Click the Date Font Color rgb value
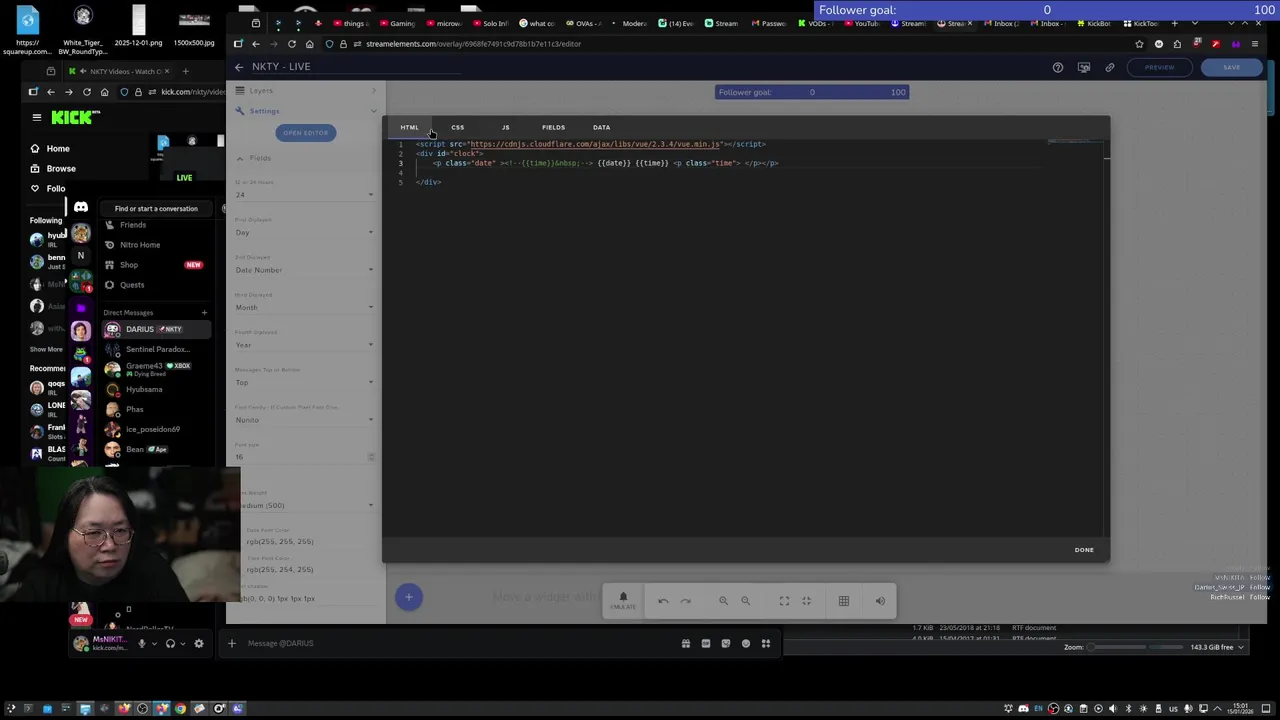This screenshot has height=720, width=1280. tap(280, 541)
